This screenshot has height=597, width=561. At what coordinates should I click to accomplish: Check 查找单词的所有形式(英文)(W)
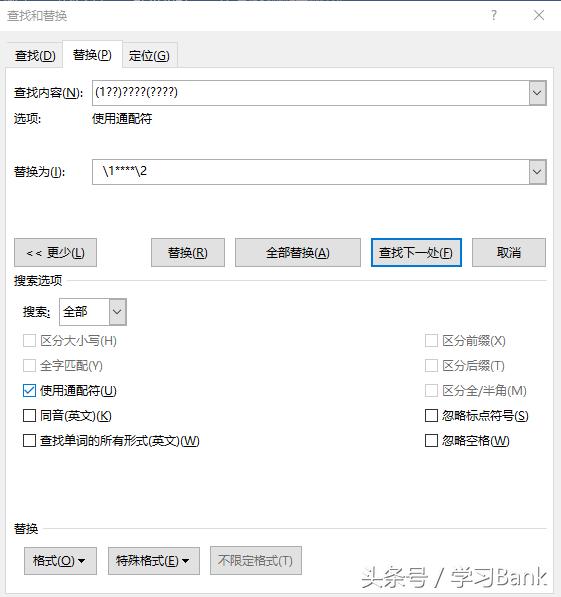click(29, 441)
